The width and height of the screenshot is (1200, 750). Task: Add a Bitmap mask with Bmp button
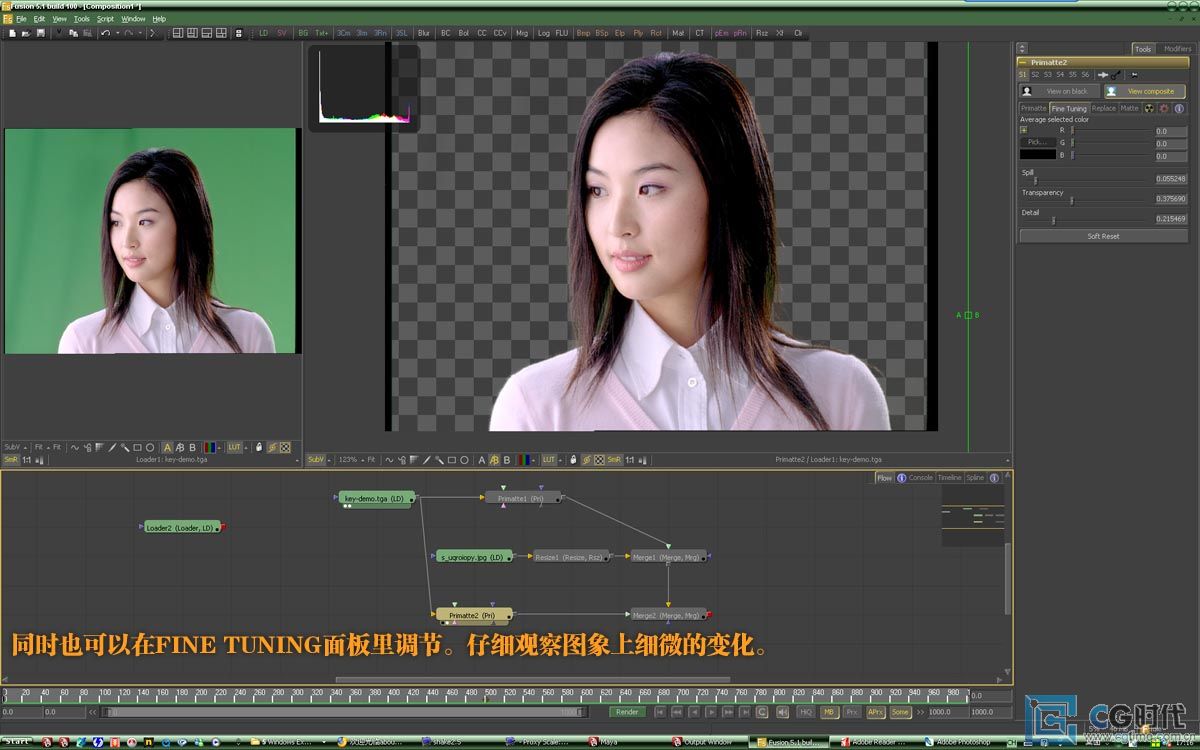pyautogui.click(x=583, y=33)
